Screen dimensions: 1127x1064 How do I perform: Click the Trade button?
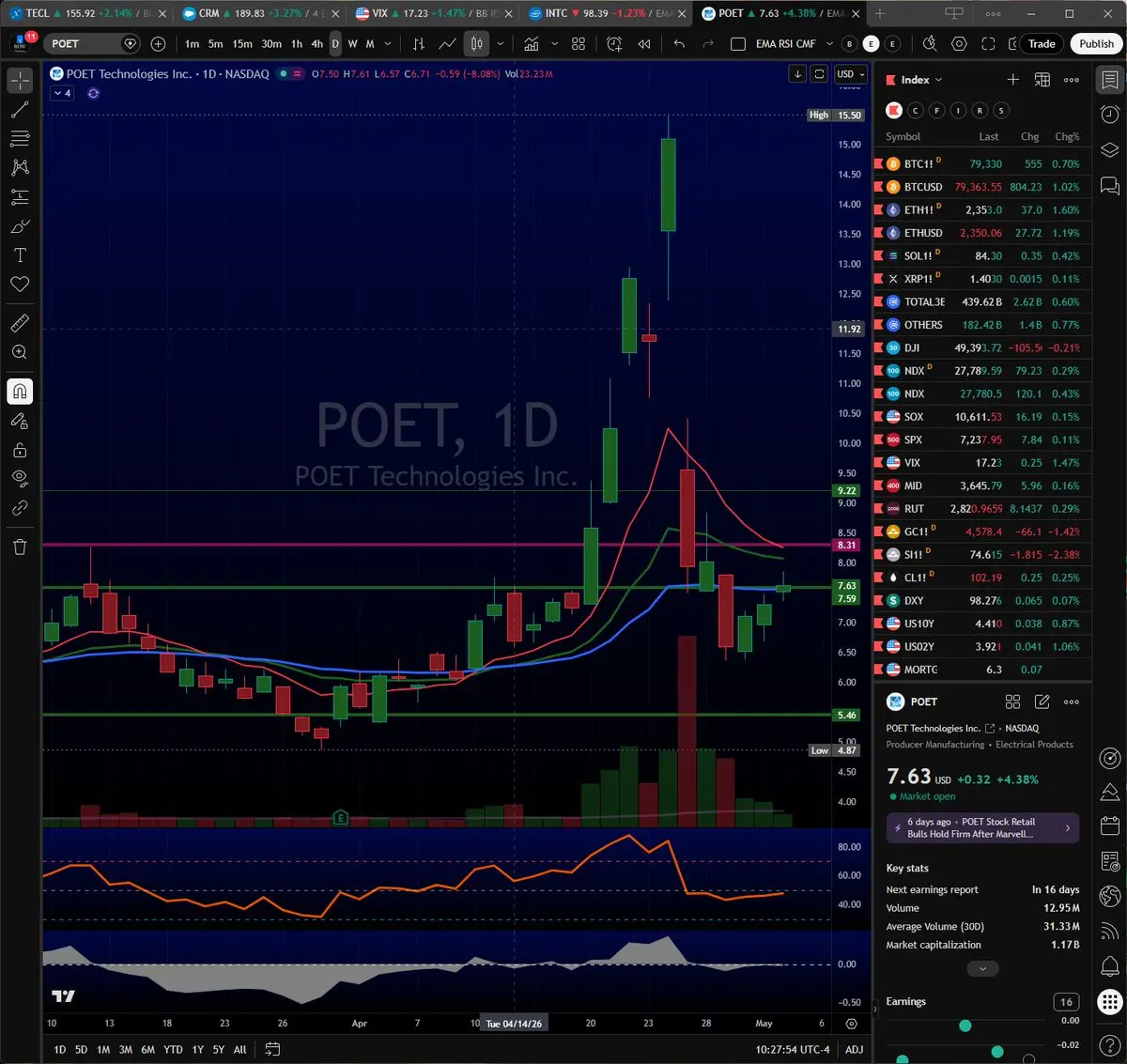pos(1042,44)
